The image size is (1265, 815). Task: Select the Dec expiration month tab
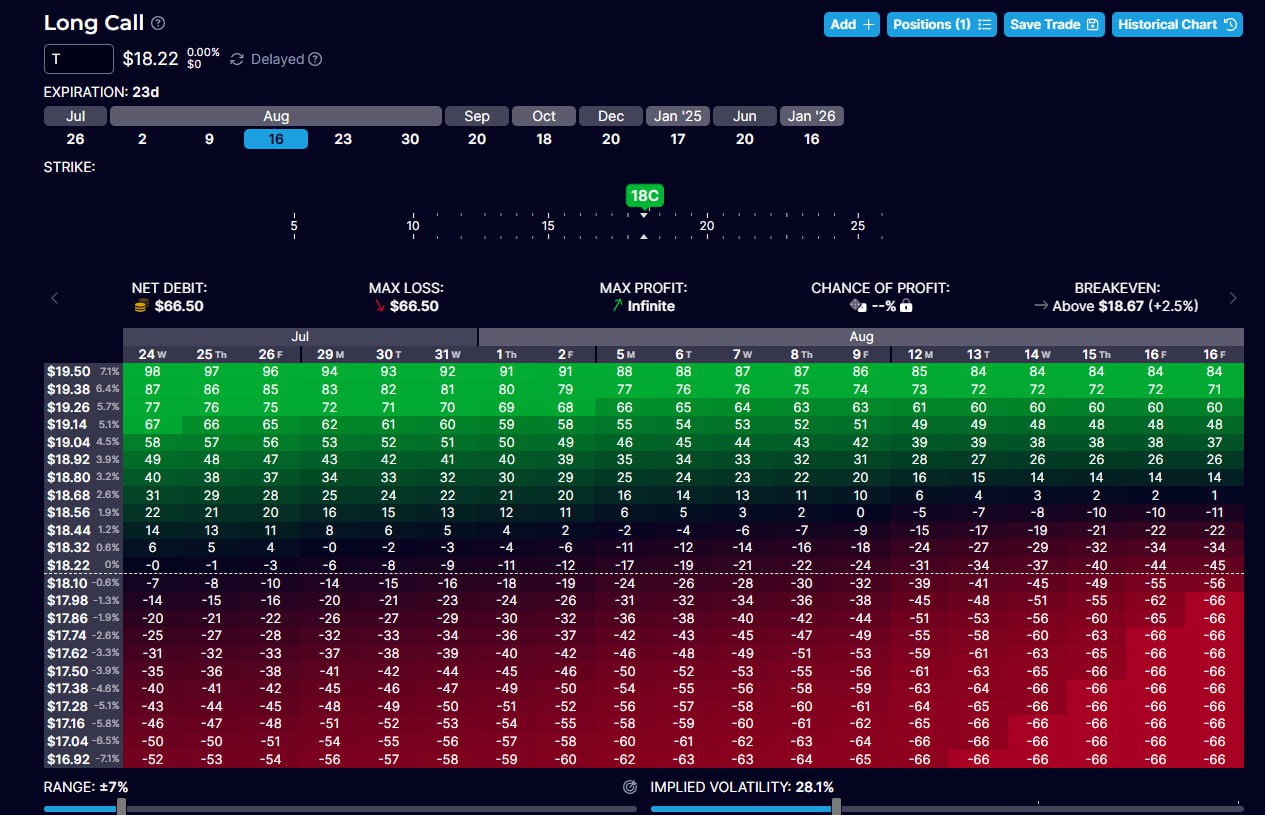[611, 116]
